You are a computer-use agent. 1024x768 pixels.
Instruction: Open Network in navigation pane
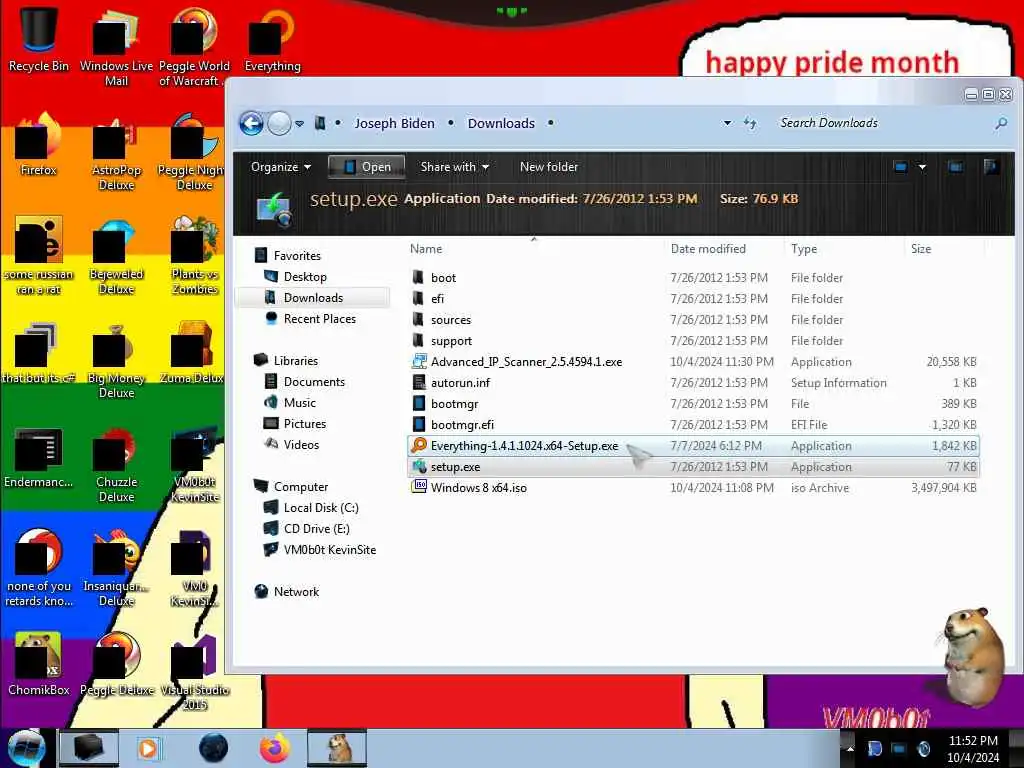[296, 592]
